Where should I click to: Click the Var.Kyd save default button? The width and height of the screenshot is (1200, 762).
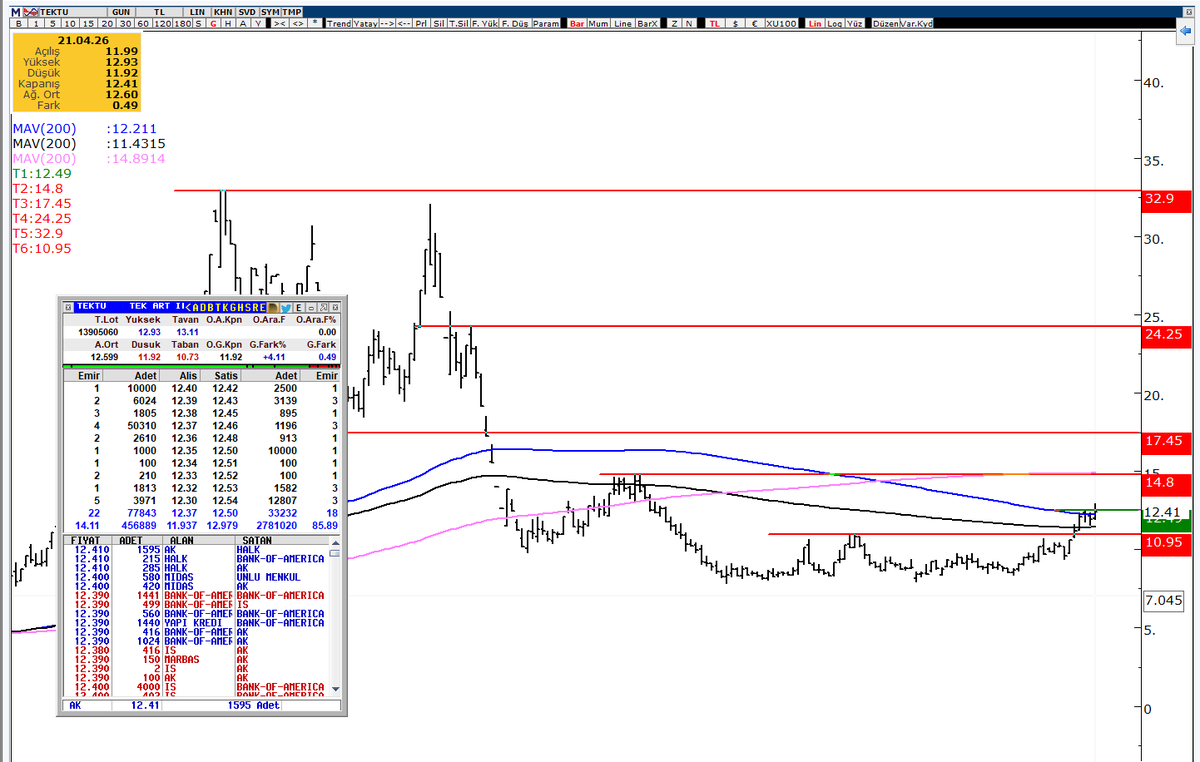pyautogui.click(x=916, y=23)
